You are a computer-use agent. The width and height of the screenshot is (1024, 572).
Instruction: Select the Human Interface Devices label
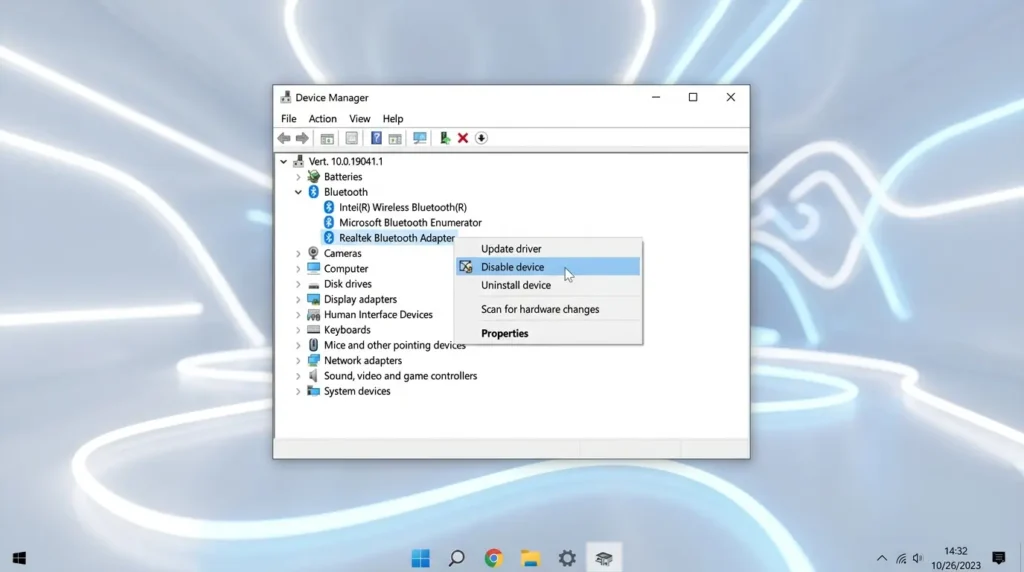[378, 315]
